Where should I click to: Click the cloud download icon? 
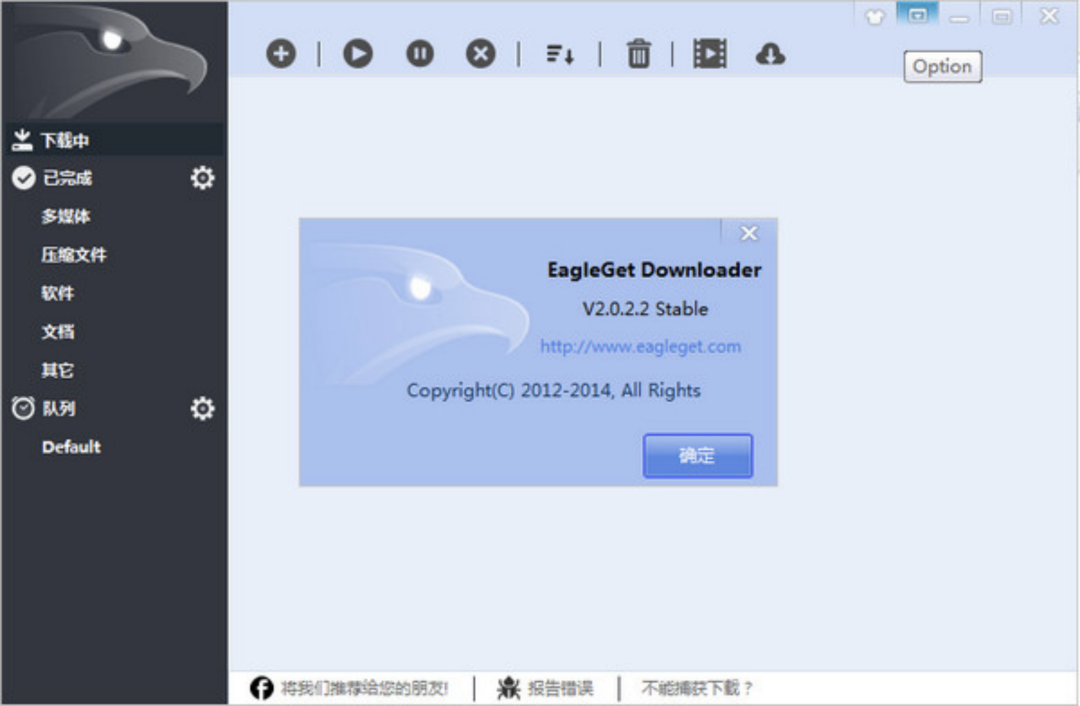pyautogui.click(x=770, y=54)
